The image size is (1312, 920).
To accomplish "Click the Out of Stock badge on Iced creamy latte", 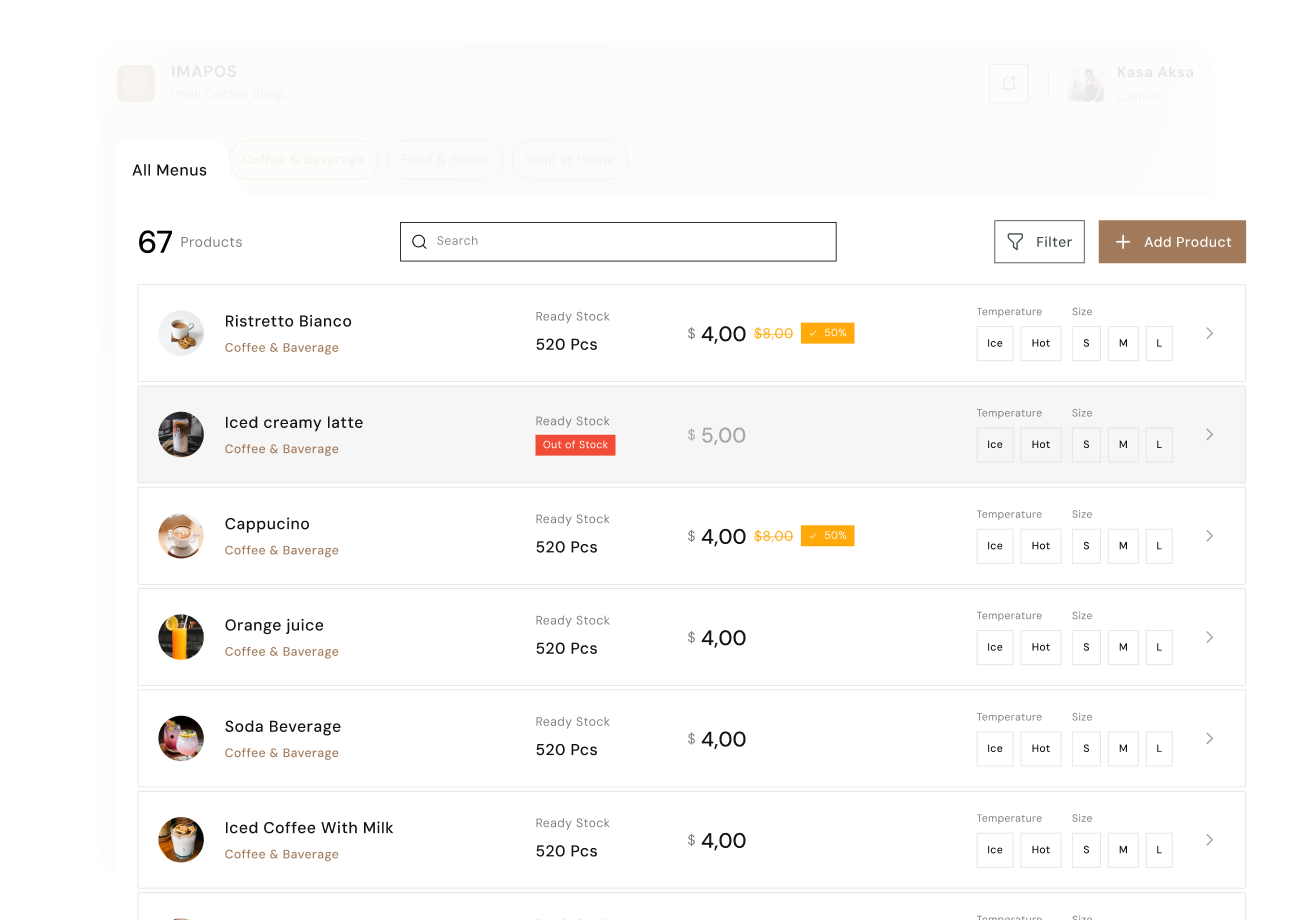I will [575, 444].
